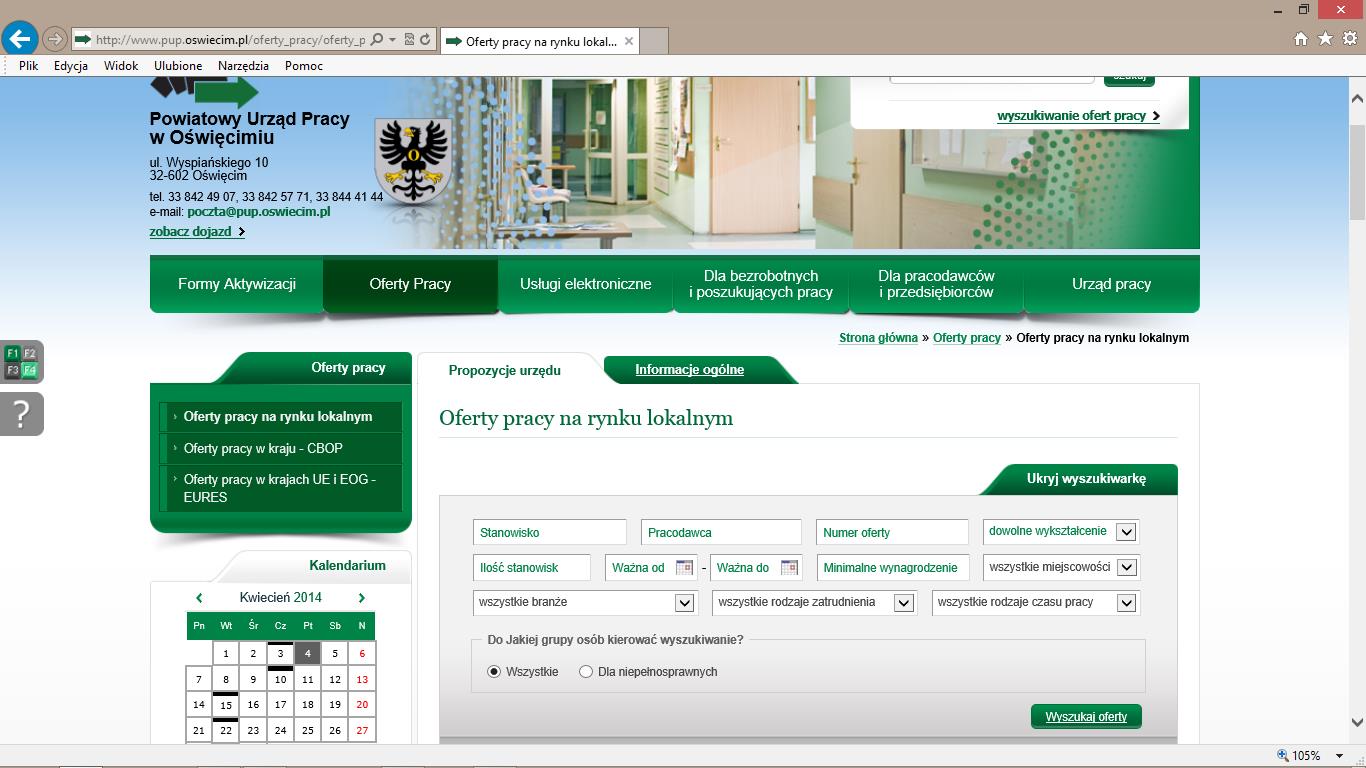Click the Stanowisko input field

pyautogui.click(x=550, y=532)
